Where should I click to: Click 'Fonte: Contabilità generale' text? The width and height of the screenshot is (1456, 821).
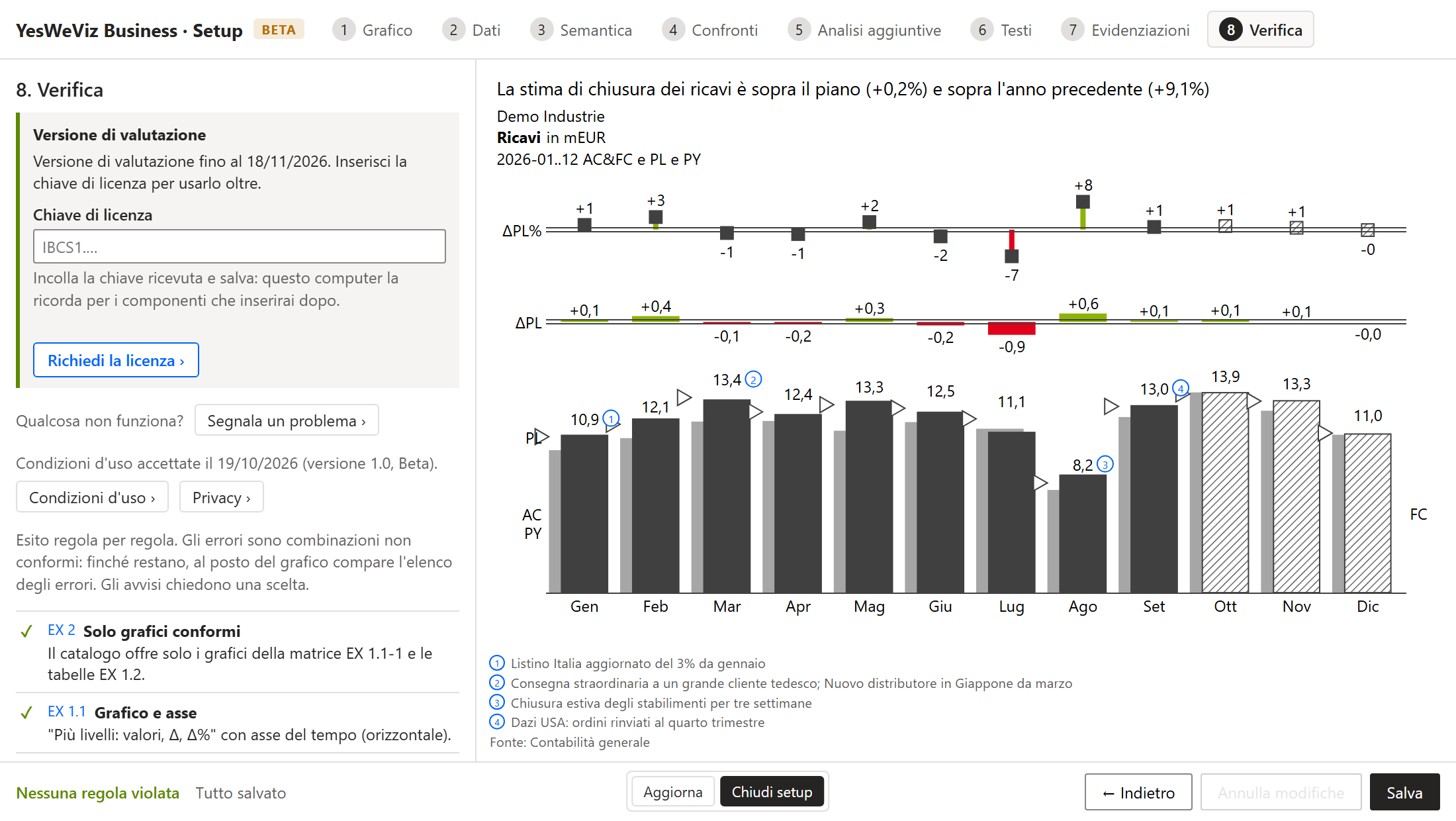click(x=570, y=742)
